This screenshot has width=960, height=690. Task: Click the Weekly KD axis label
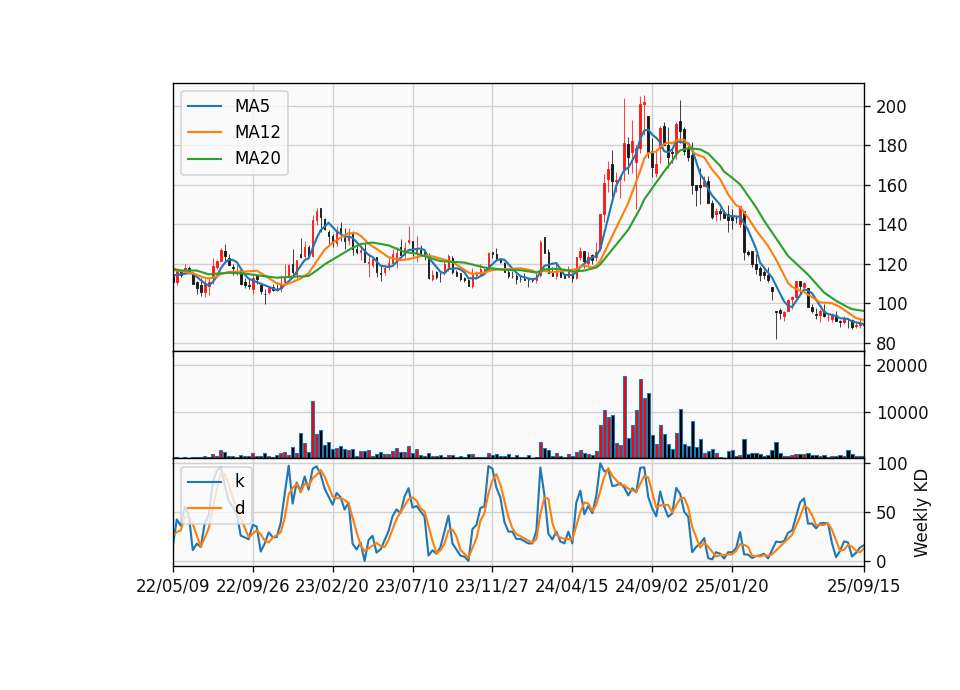tap(920, 513)
